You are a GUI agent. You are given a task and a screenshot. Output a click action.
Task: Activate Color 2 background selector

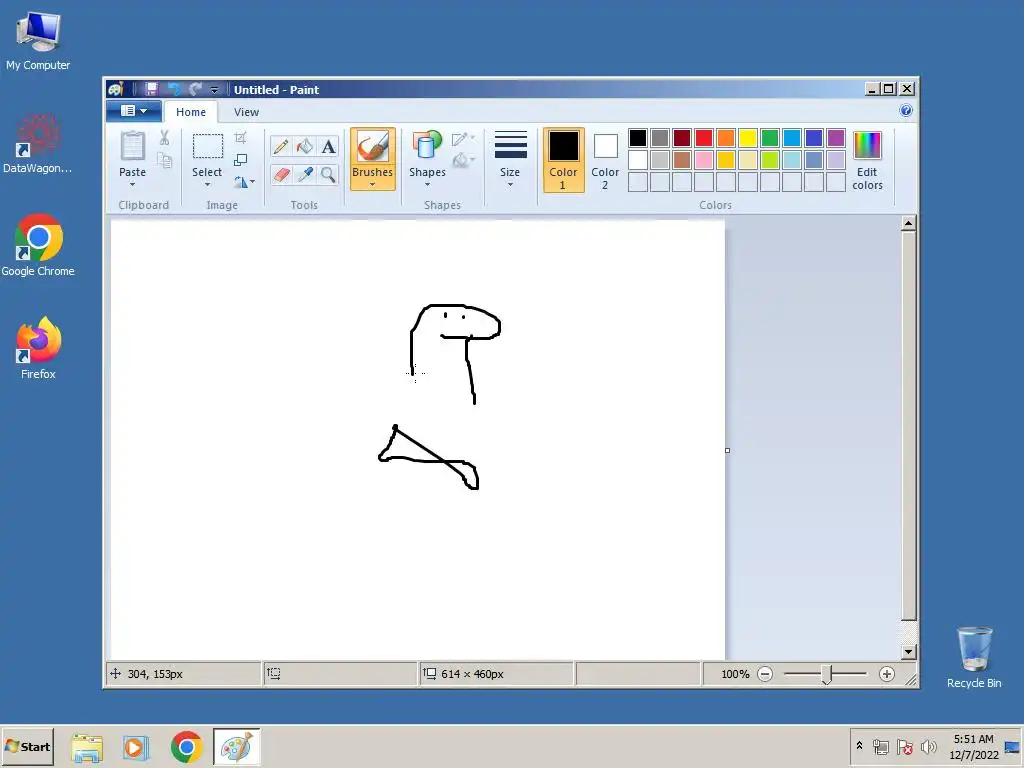[605, 160]
